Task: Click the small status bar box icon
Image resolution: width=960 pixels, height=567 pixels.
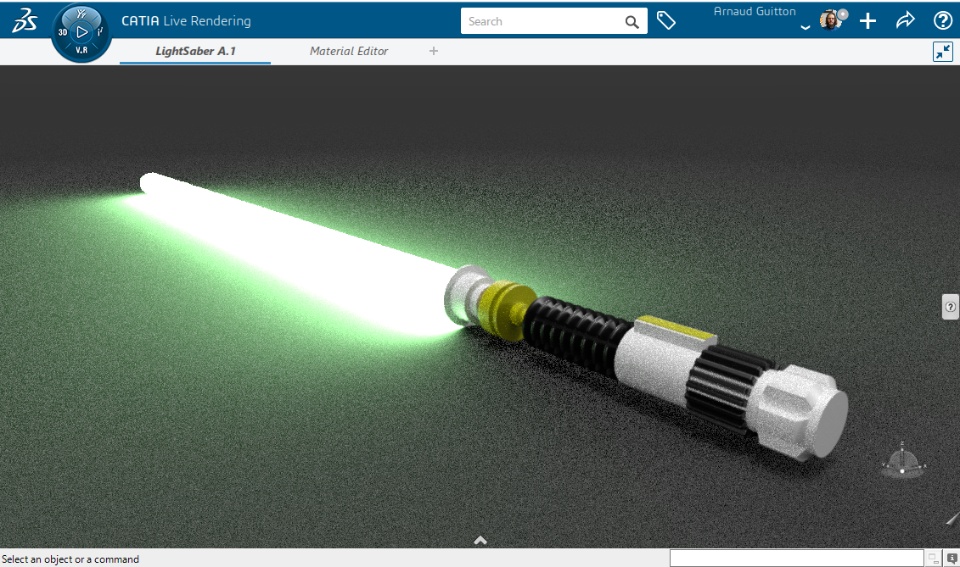Action: (933, 558)
